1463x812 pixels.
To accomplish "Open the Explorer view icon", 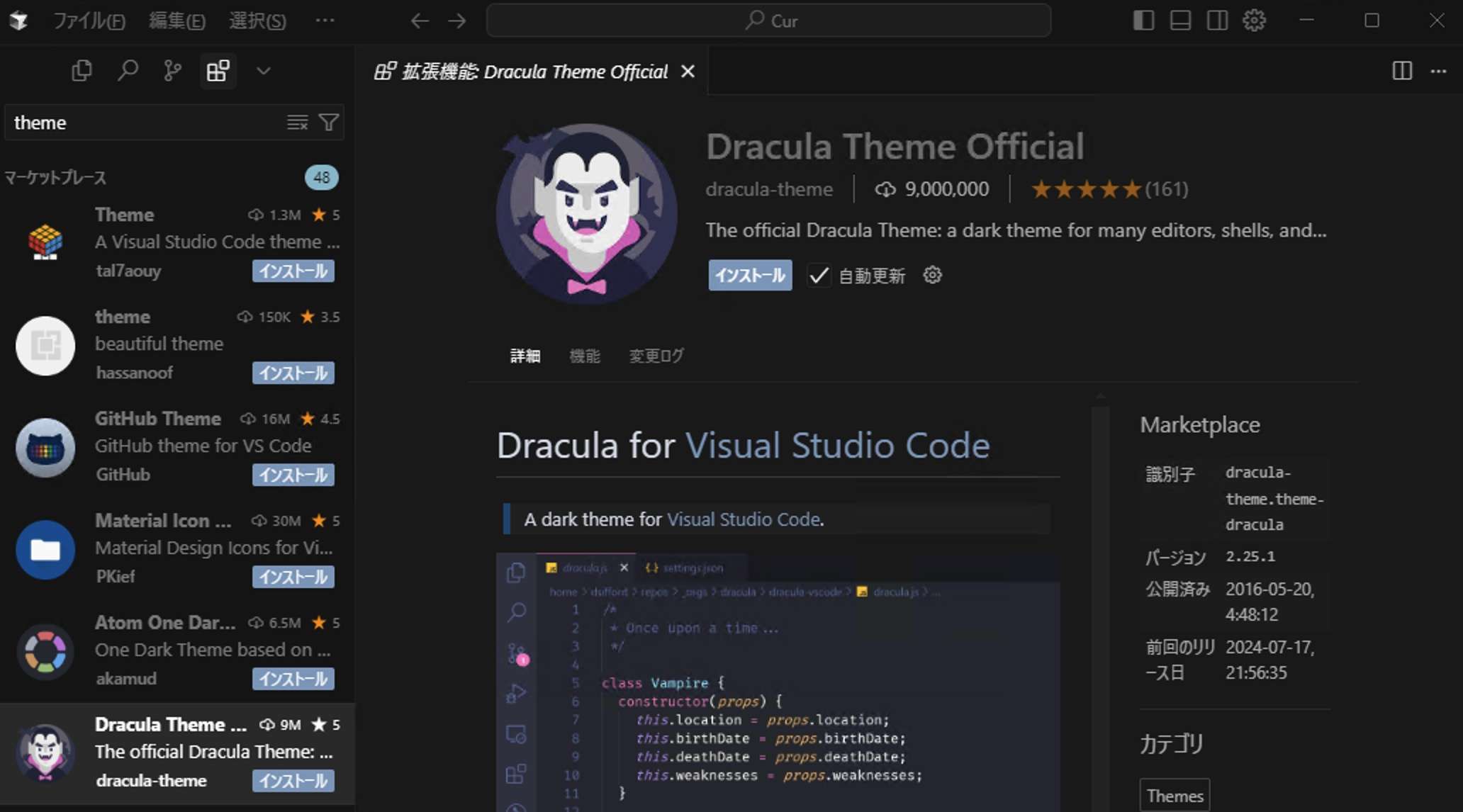I will pyautogui.click(x=82, y=71).
